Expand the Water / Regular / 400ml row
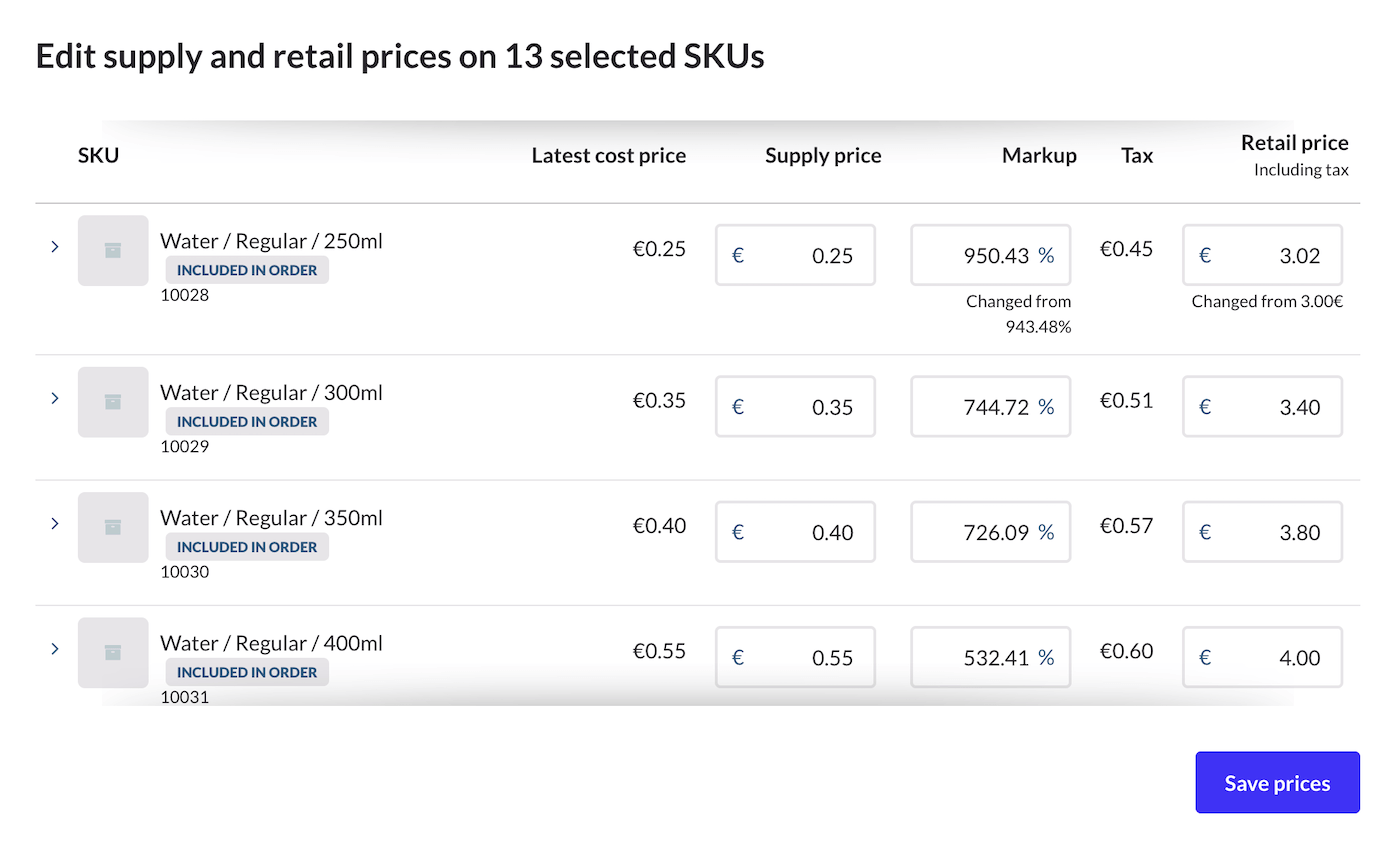 (55, 649)
